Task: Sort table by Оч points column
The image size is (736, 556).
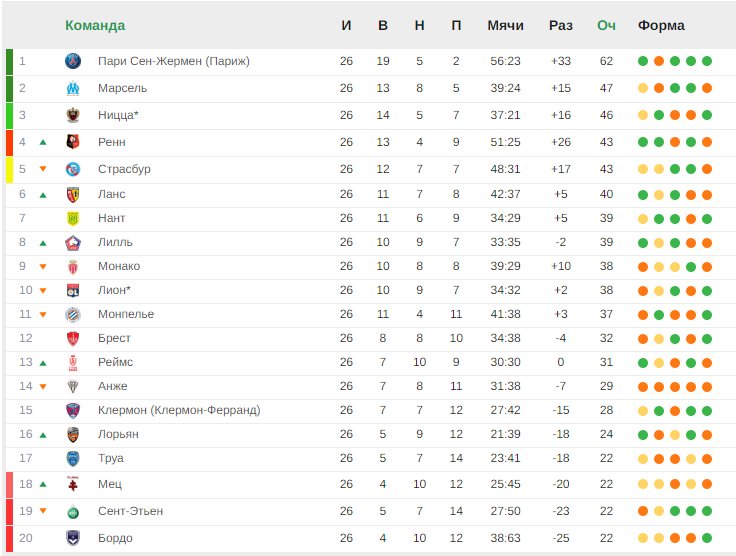Action: 606,25
